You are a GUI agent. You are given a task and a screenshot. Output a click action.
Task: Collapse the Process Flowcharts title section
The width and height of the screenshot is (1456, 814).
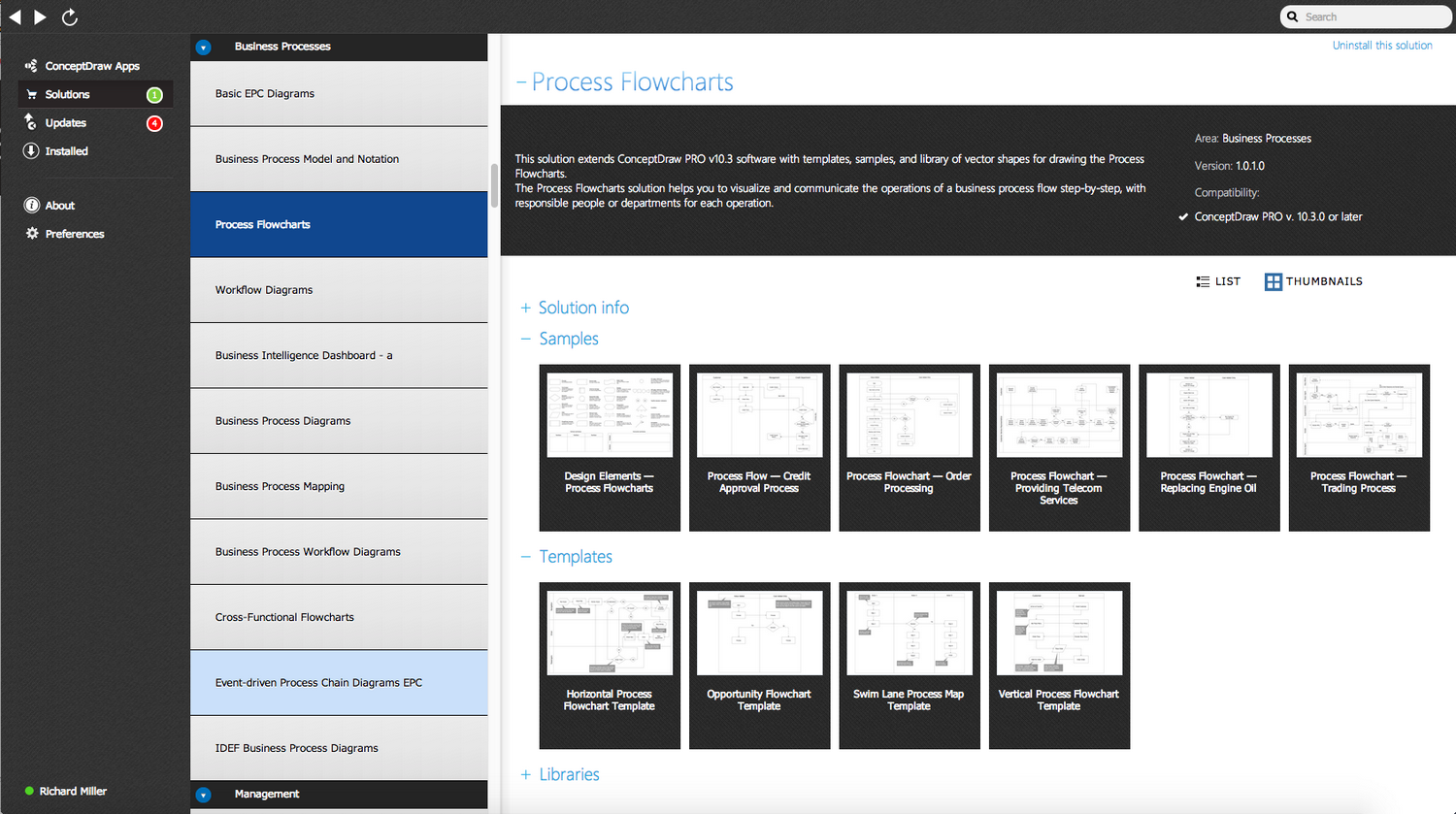pyautogui.click(x=521, y=82)
